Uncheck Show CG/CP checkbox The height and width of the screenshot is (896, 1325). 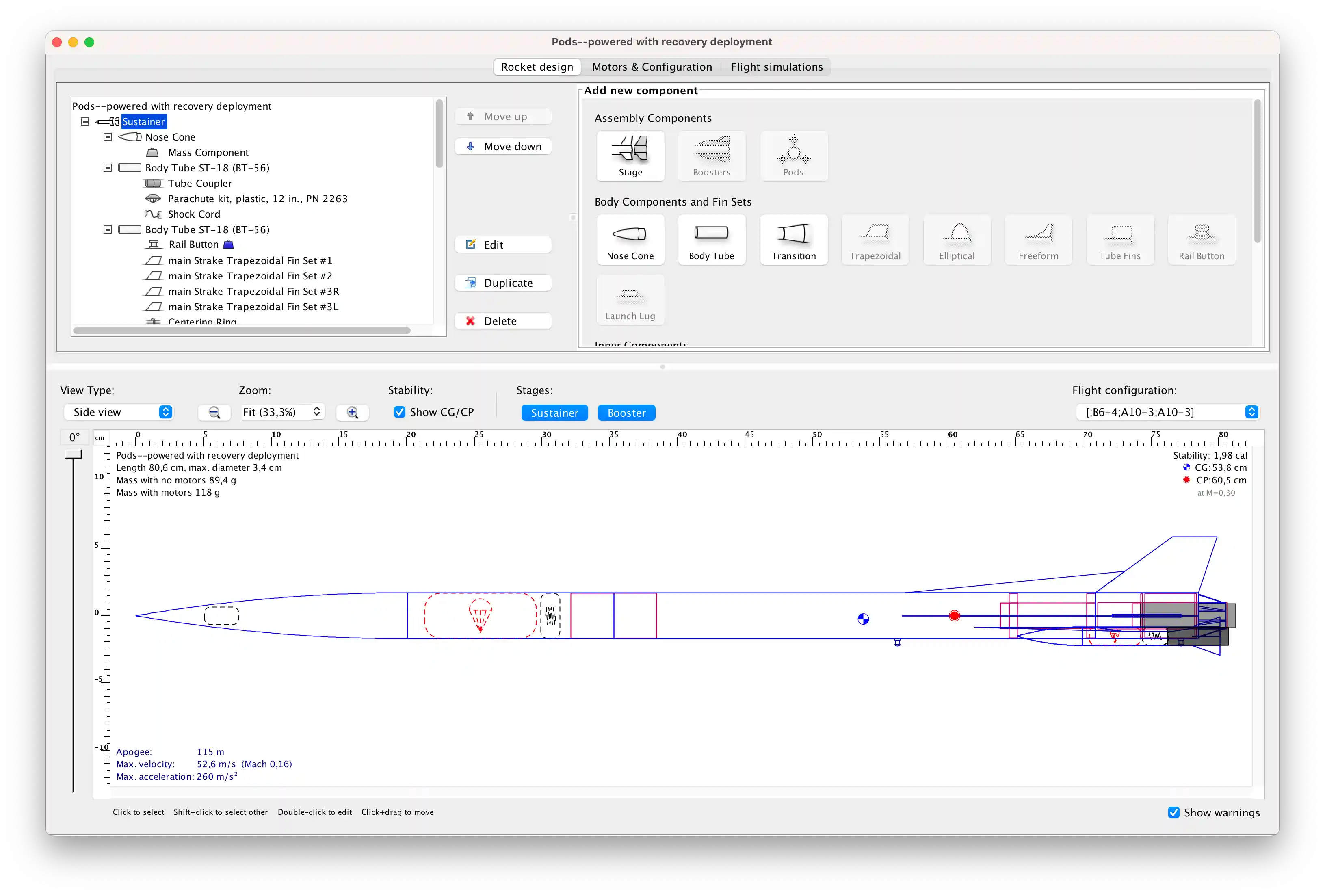[x=400, y=412]
